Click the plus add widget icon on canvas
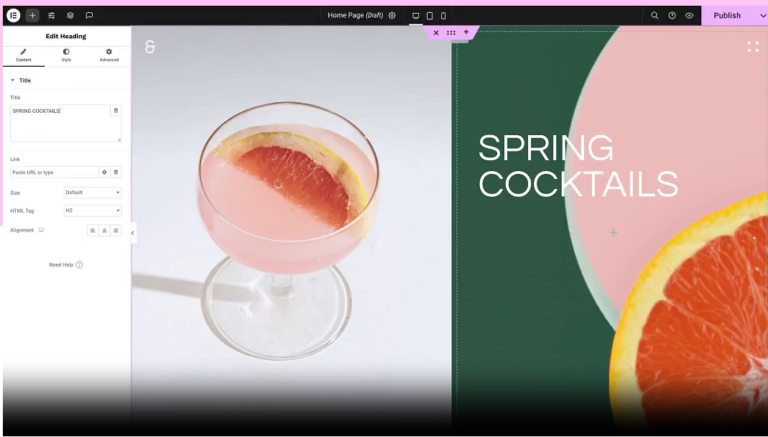This screenshot has width=768, height=437. (x=614, y=233)
